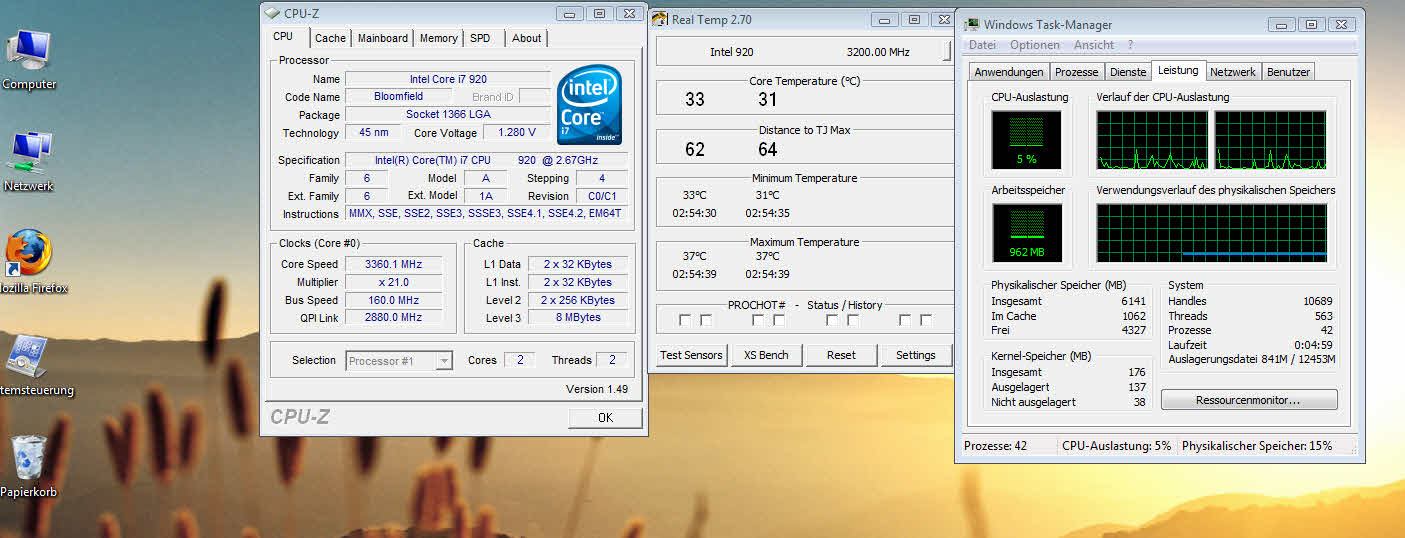Open the ? help menu in Task-Manager

tap(1130, 45)
